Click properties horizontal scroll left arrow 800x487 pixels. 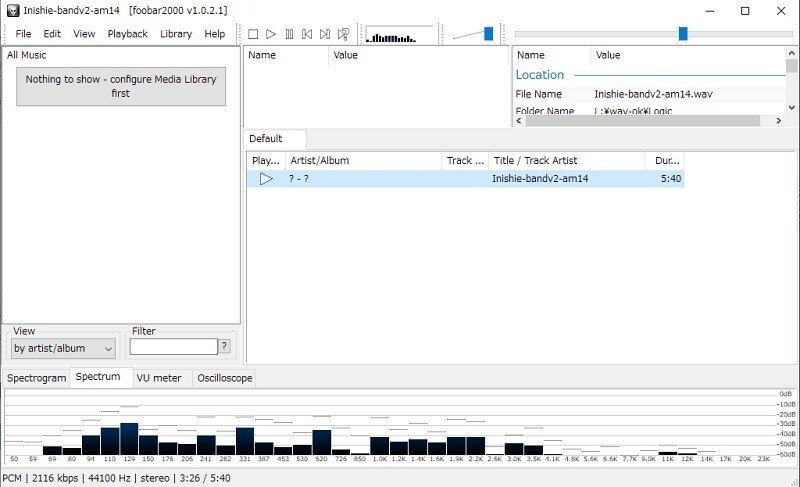(519, 121)
